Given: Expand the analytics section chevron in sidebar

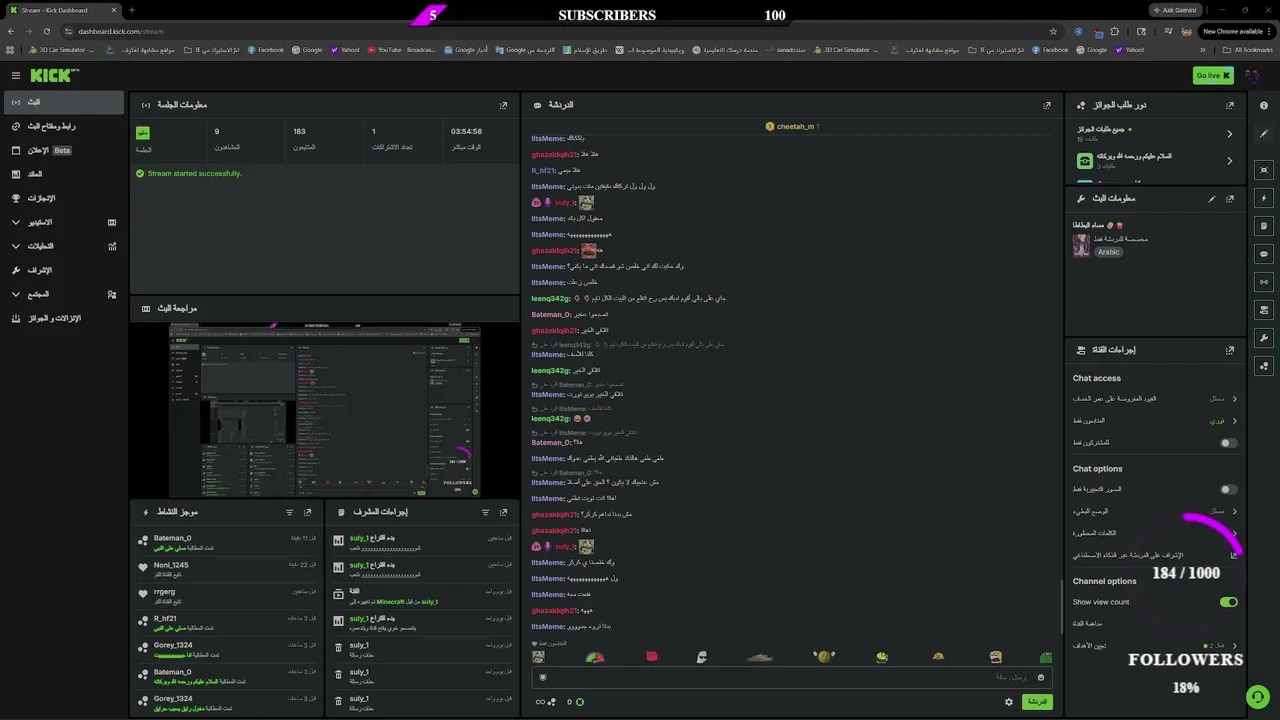Looking at the screenshot, I should coord(16,246).
